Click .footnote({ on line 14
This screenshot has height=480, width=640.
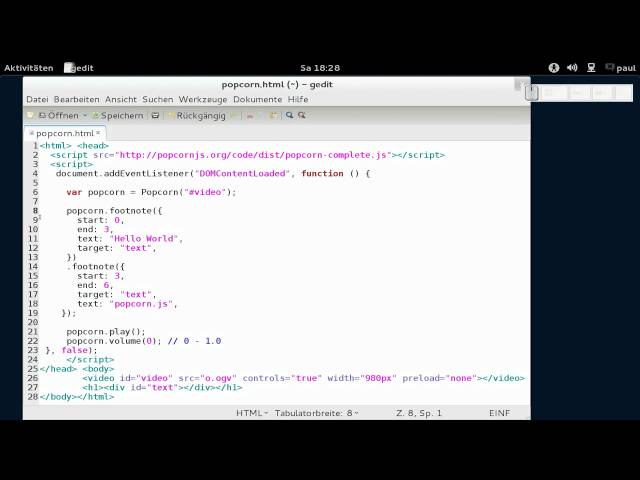[96, 267]
